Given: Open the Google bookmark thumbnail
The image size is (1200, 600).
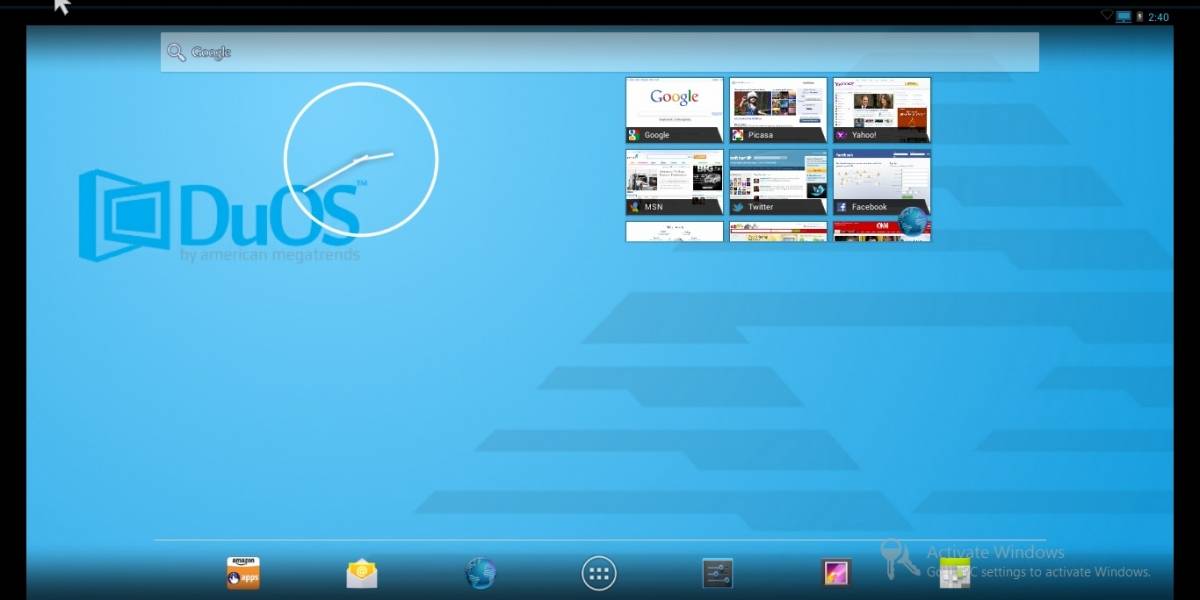Looking at the screenshot, I should tap(674, 110).
